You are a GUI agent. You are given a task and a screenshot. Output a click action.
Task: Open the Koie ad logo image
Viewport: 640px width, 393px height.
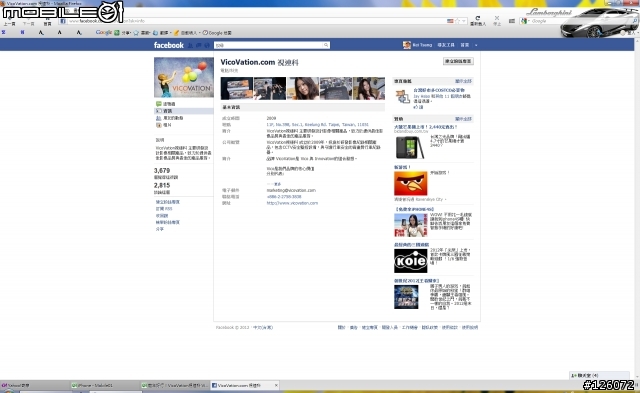[411, 261]
